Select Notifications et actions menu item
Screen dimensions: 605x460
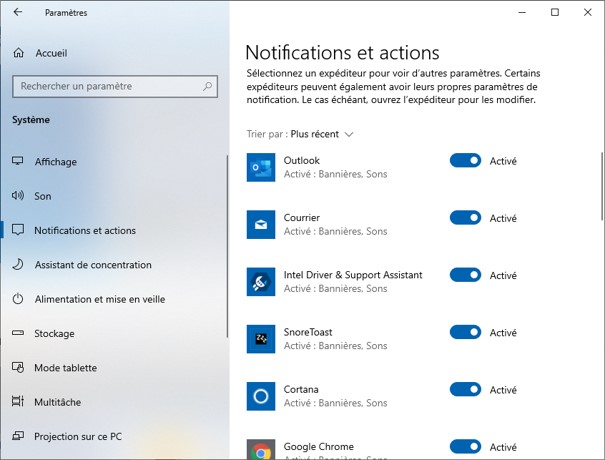tap(85, 230)
